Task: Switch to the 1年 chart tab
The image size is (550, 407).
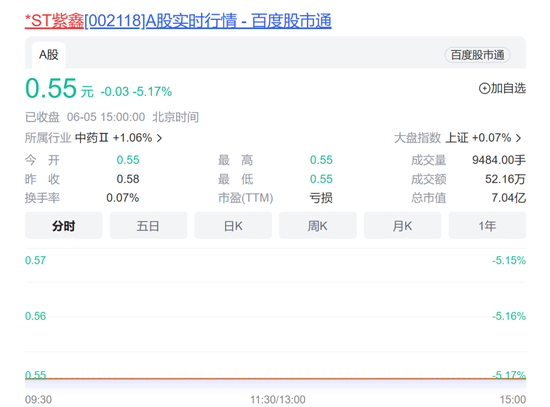Action: click(487, 226)
